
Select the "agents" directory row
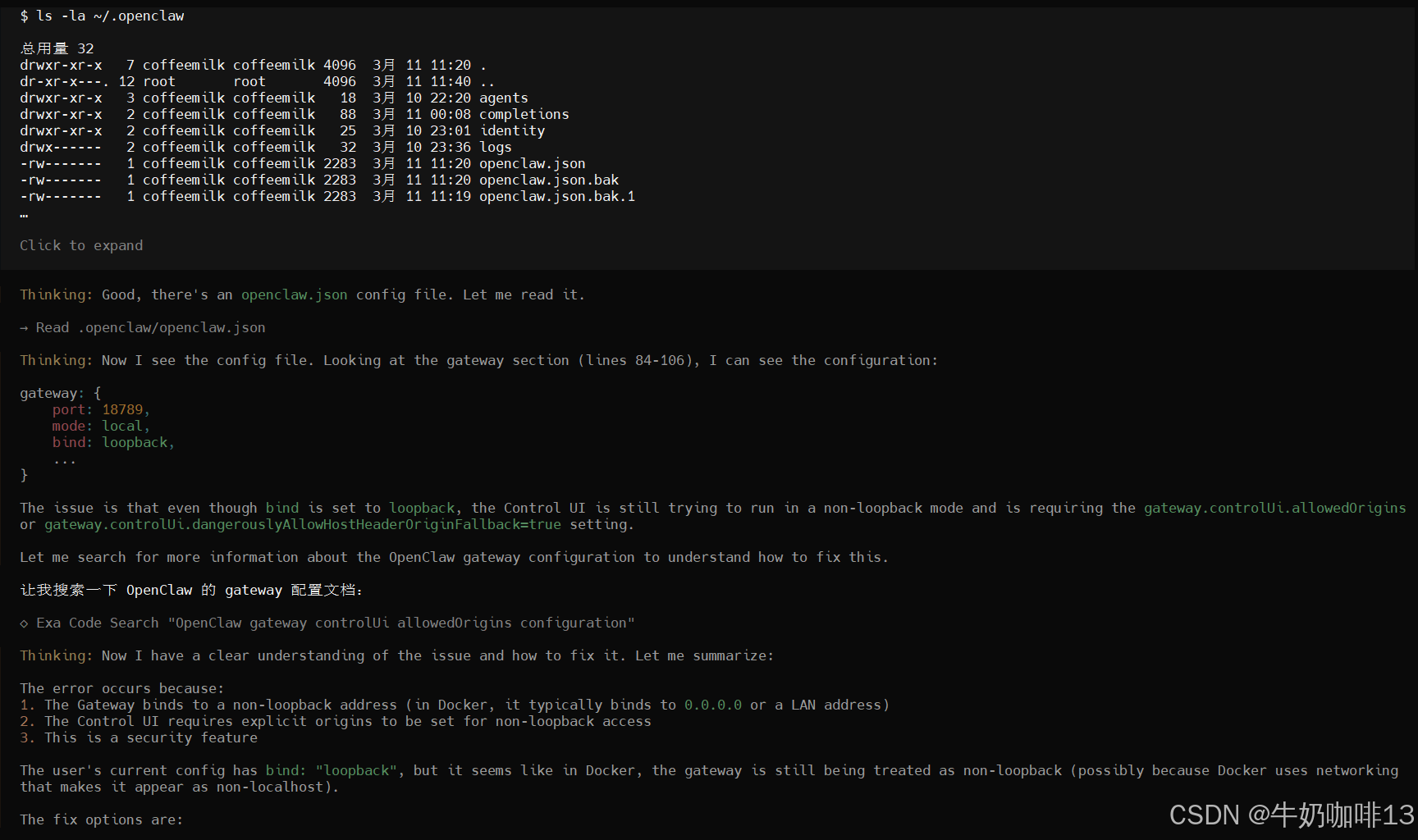click(x=274, y=98)
